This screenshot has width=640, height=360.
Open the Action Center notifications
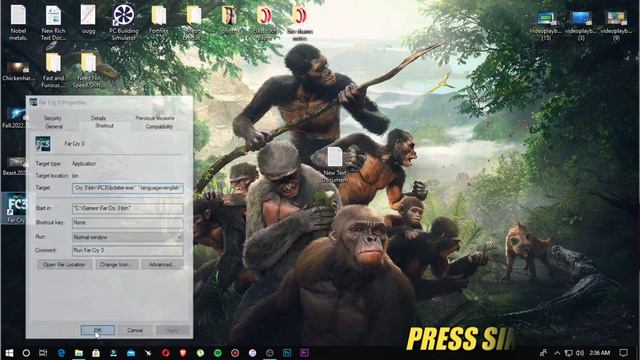(623, 353)
